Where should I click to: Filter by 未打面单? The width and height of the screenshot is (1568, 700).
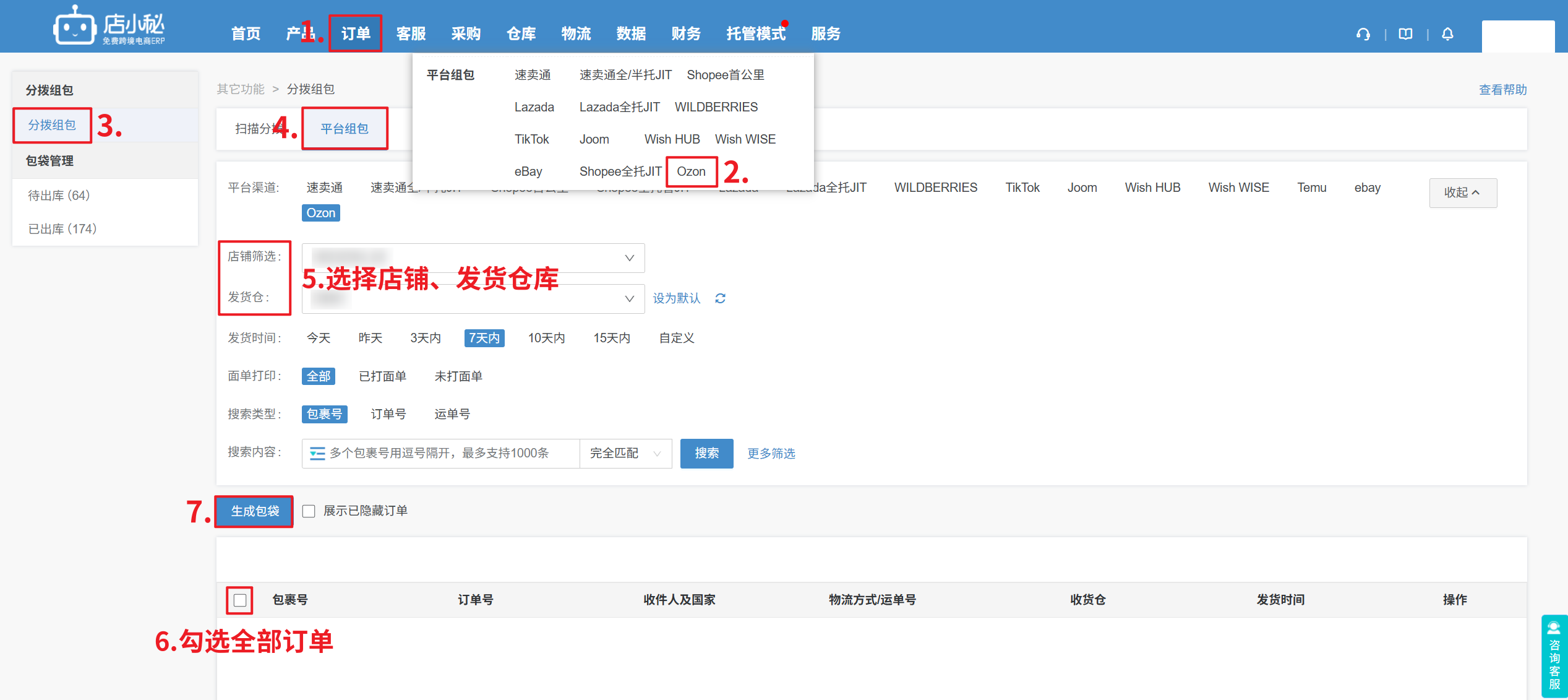click(458, 376)
